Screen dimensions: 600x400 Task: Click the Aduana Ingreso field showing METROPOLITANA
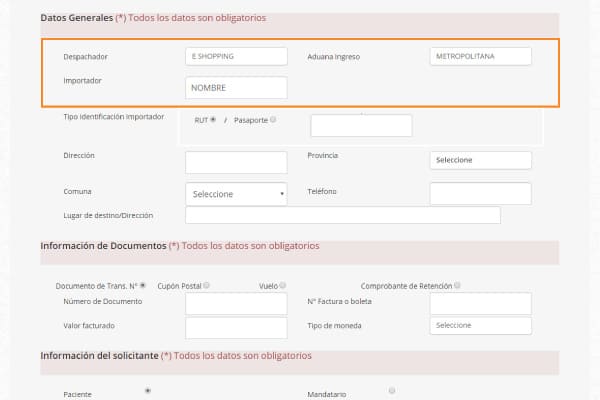point(480,57)
